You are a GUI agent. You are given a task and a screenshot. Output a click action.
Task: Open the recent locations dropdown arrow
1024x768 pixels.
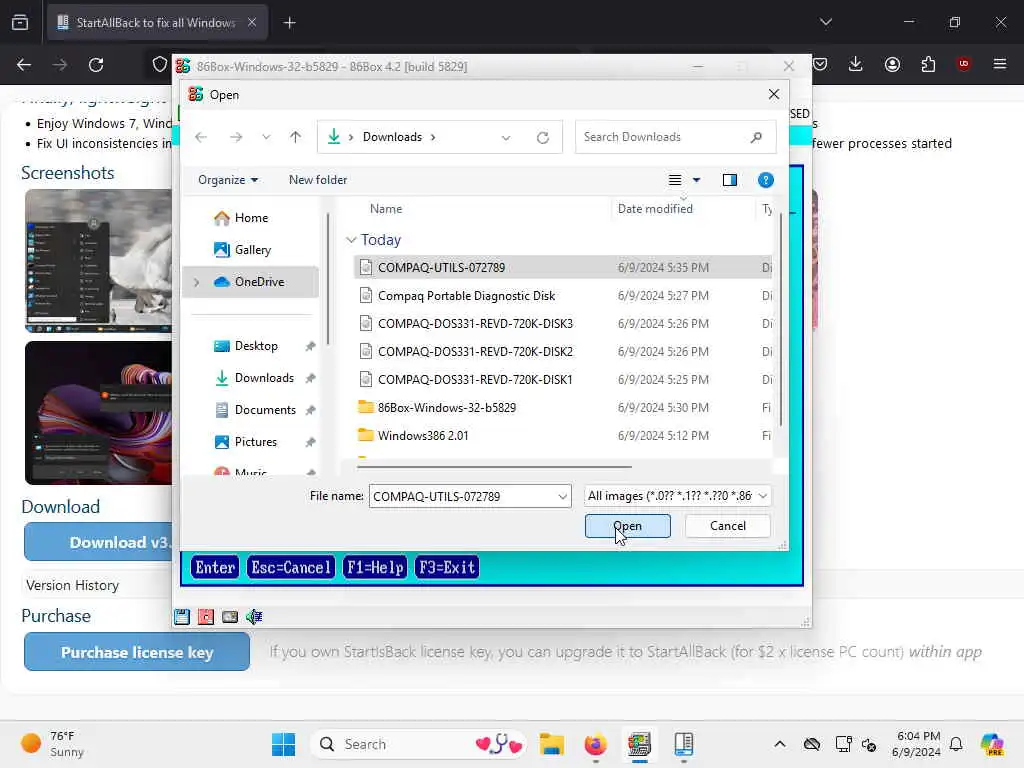266,137
